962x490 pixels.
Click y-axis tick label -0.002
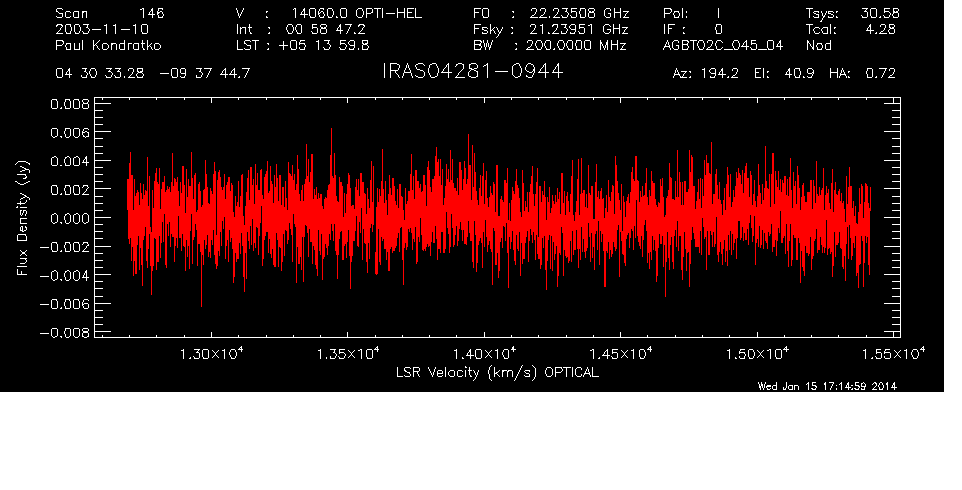click(x=65, y=247)
